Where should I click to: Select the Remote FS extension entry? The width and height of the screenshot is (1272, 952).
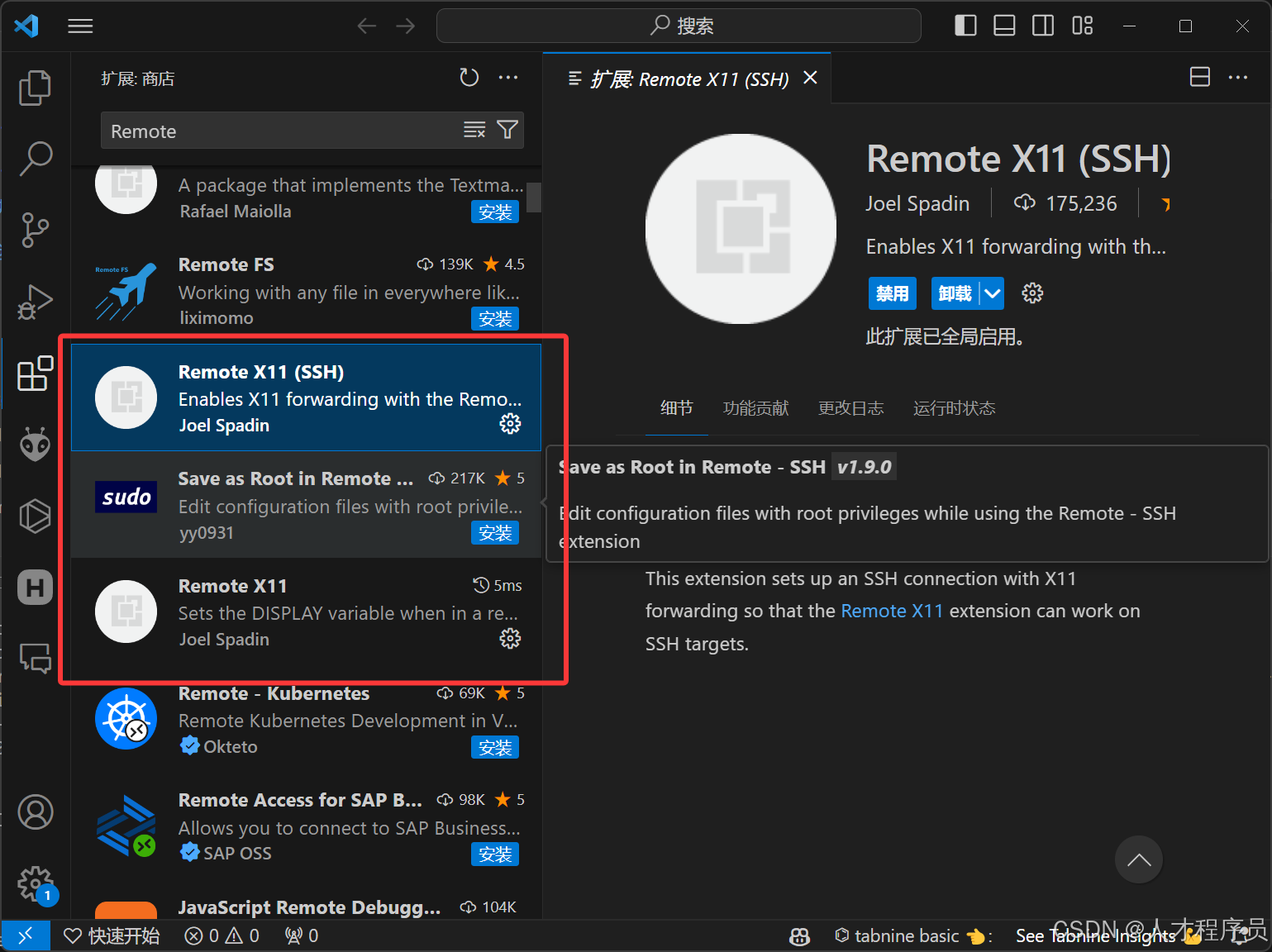click(306, 291)
